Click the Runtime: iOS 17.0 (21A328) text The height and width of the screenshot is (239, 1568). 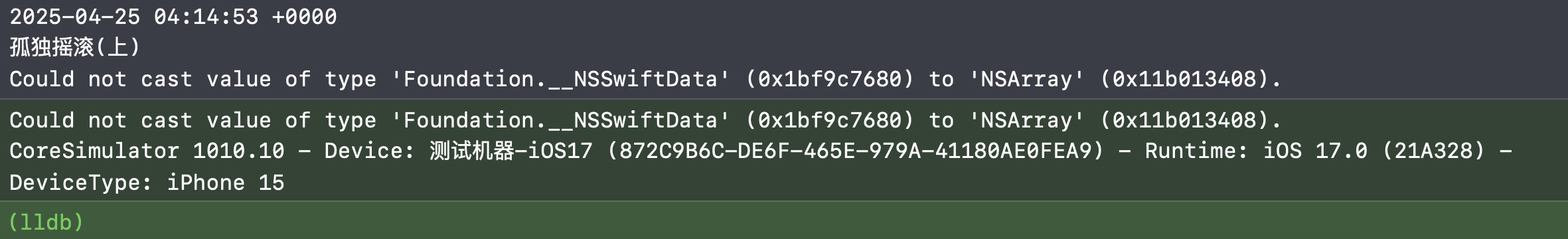click(1315, 151)
